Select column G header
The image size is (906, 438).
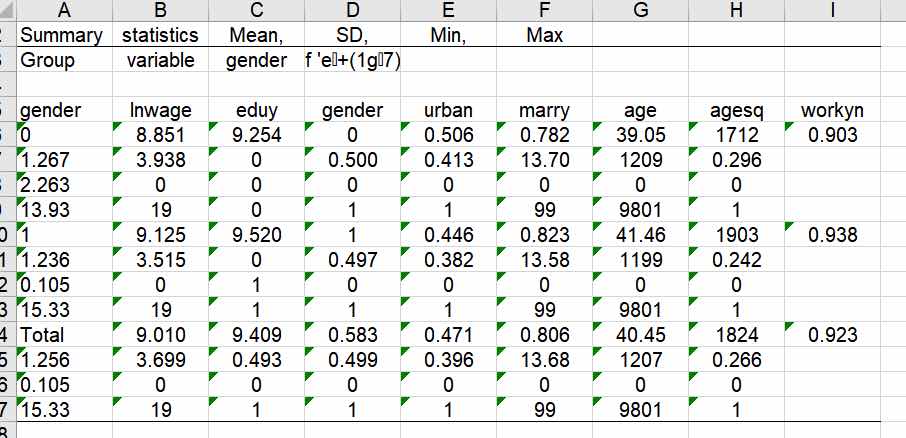pyautogui.click(x=640, y=10)
